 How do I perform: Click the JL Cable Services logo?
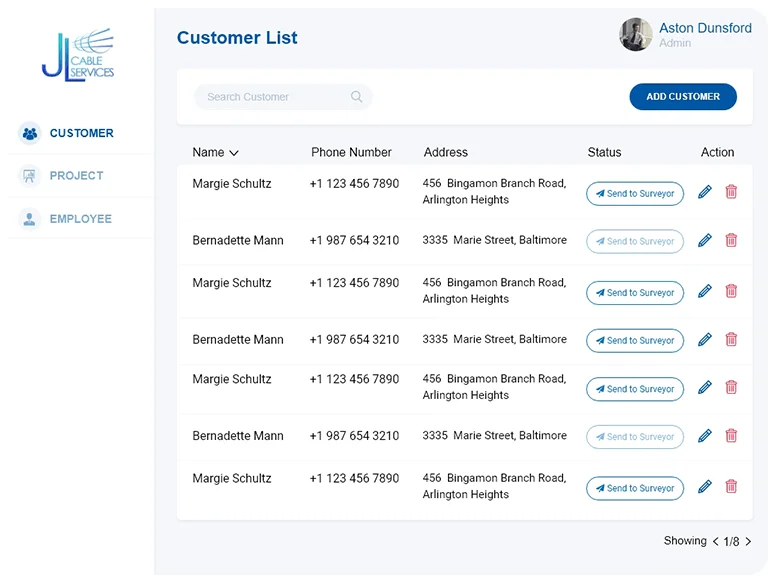coord(78,55)
